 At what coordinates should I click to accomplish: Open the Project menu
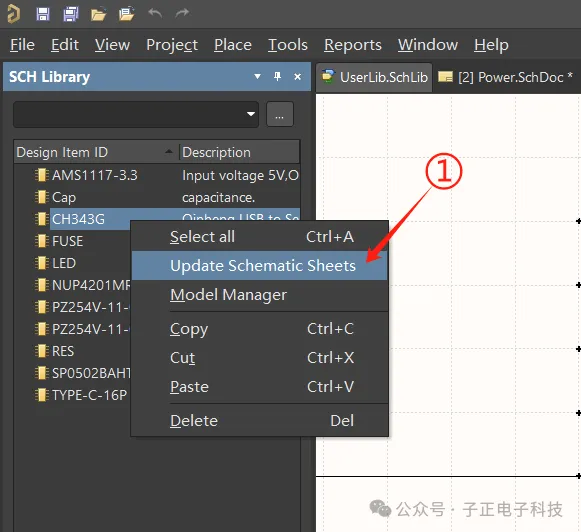(172, 45)
